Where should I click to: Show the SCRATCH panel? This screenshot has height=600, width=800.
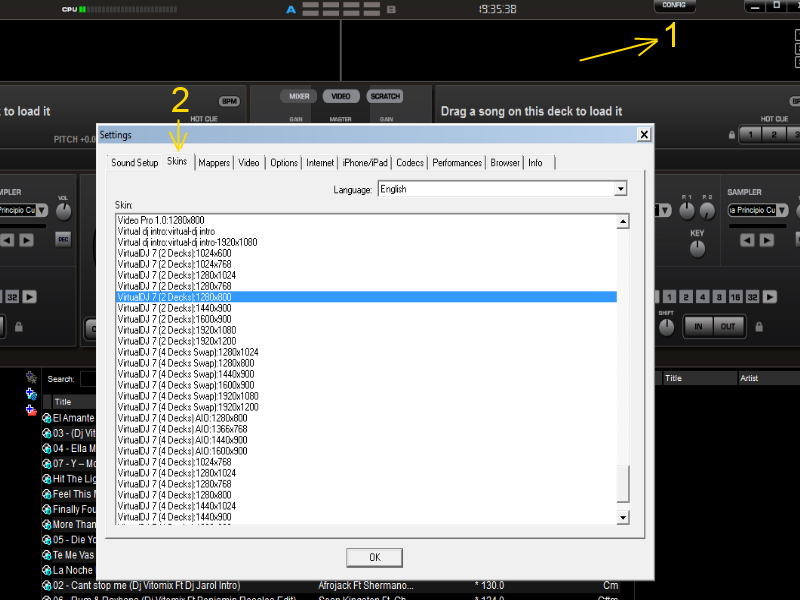coord(385,96)
